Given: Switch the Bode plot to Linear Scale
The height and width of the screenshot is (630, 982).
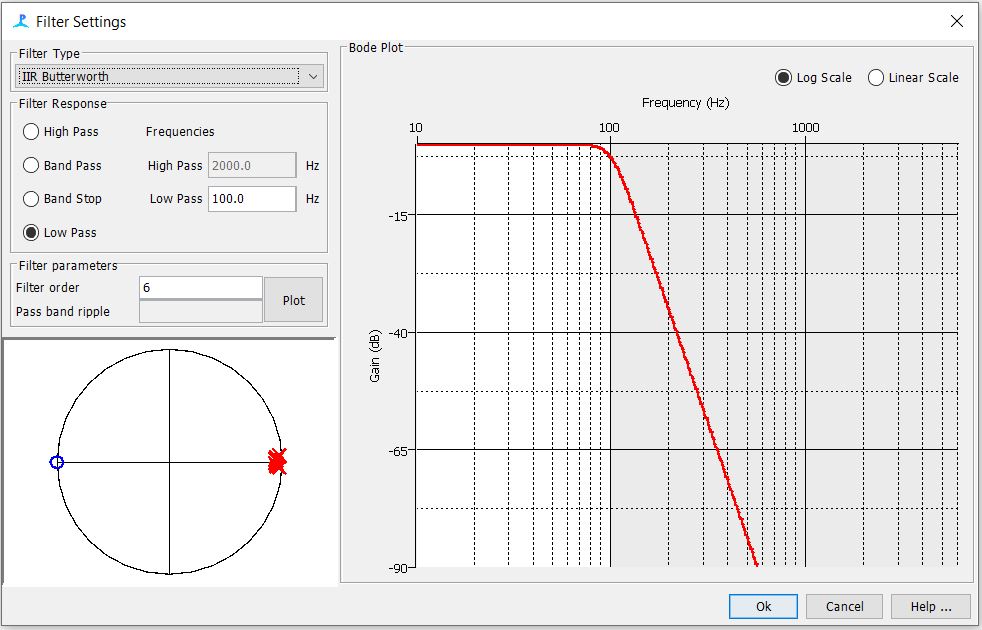Looking at the screenshot, I should [876, 78].
